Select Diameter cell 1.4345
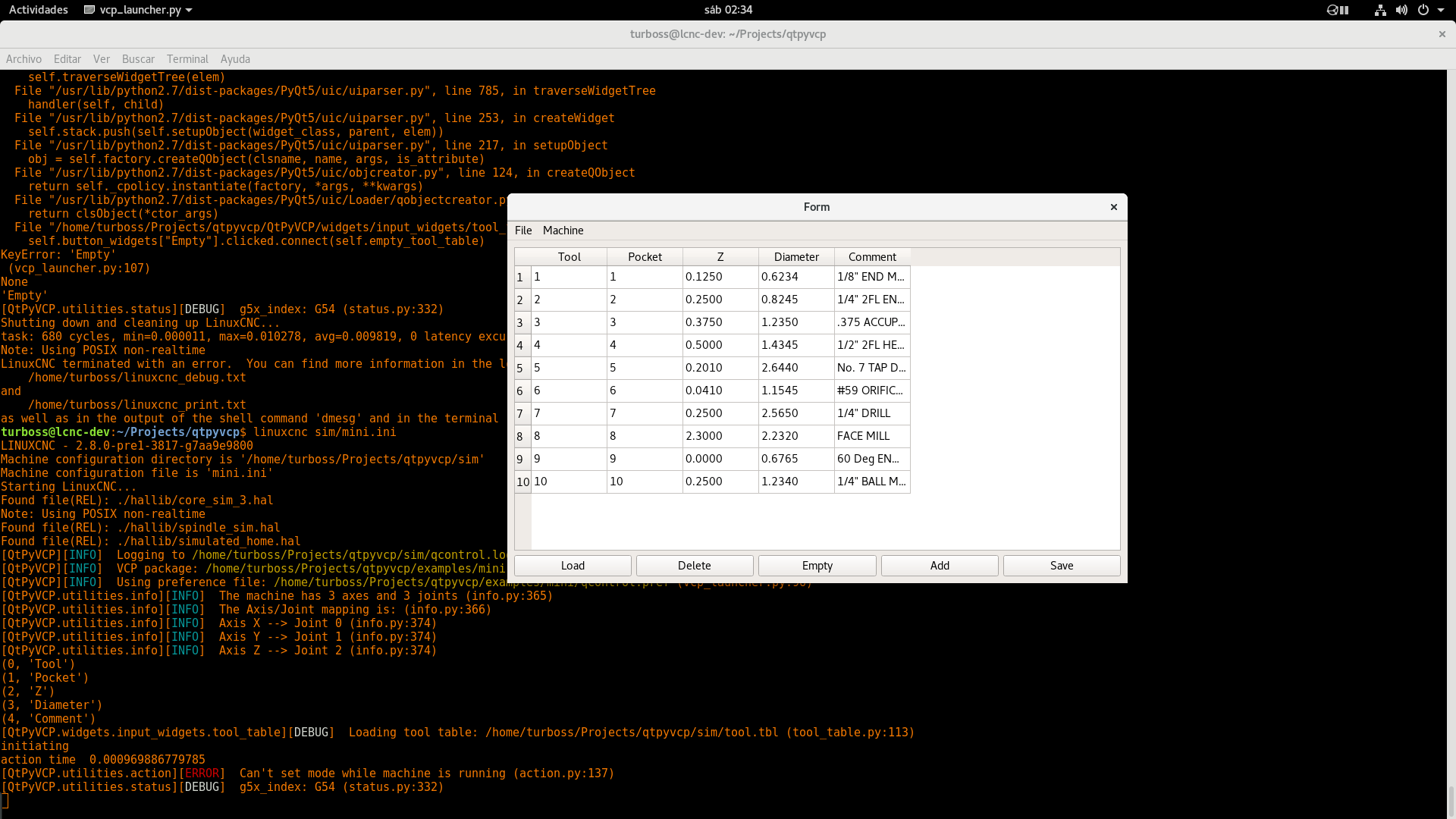The width and height of the screenshot is (1456, 819). [796, 345]
